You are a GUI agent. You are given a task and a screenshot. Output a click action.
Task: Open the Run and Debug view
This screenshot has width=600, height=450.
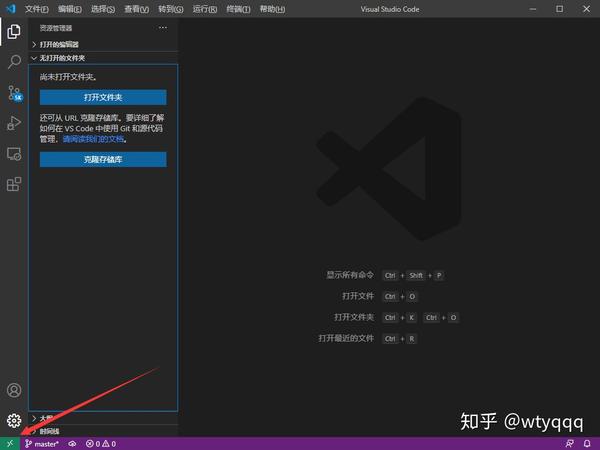(x=14, y=123)
